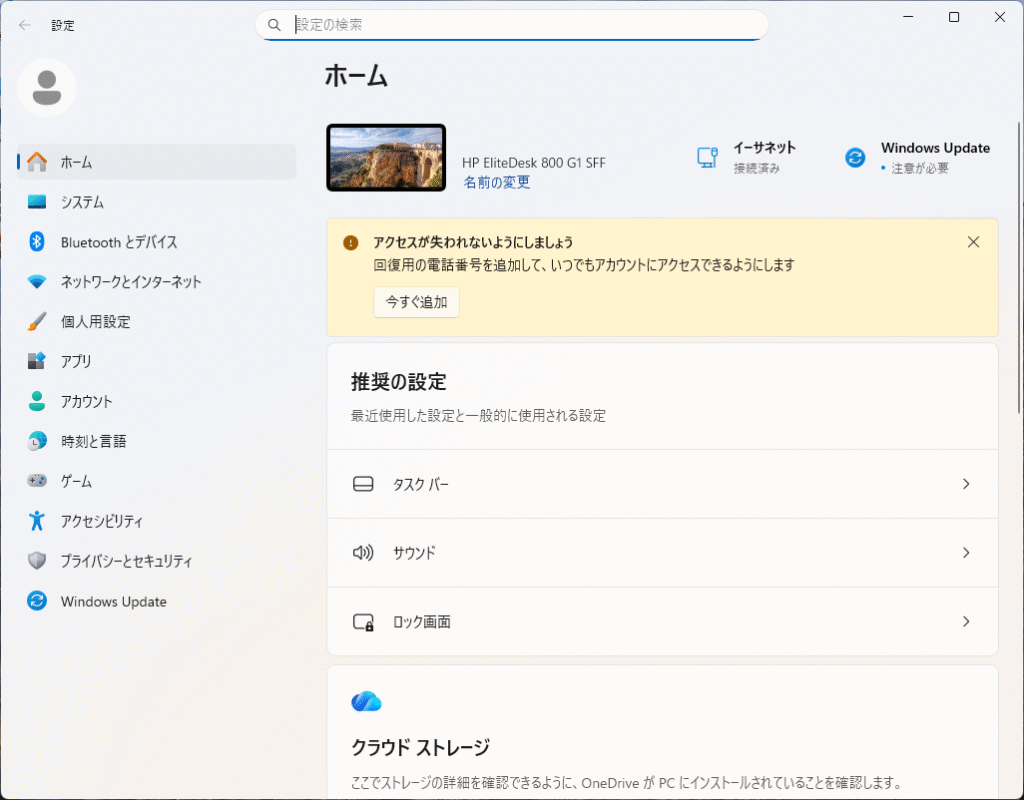Open the ゲーム controller icon

tap(37, 481)
